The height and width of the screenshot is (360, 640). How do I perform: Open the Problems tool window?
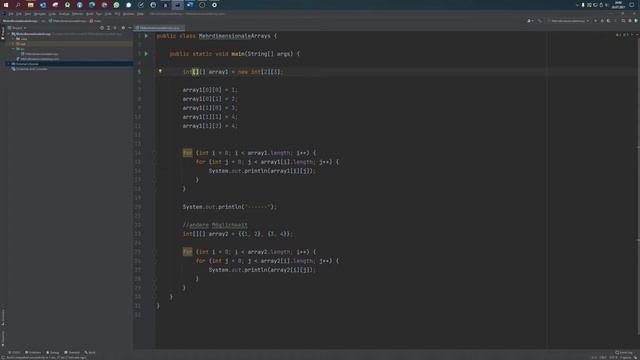click(x=33, y=352)
